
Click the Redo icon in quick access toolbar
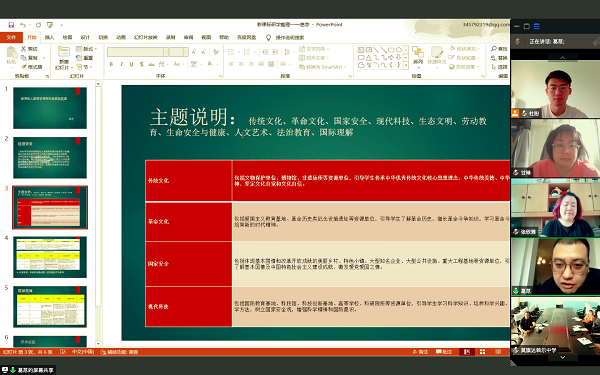tap(38, 25)
